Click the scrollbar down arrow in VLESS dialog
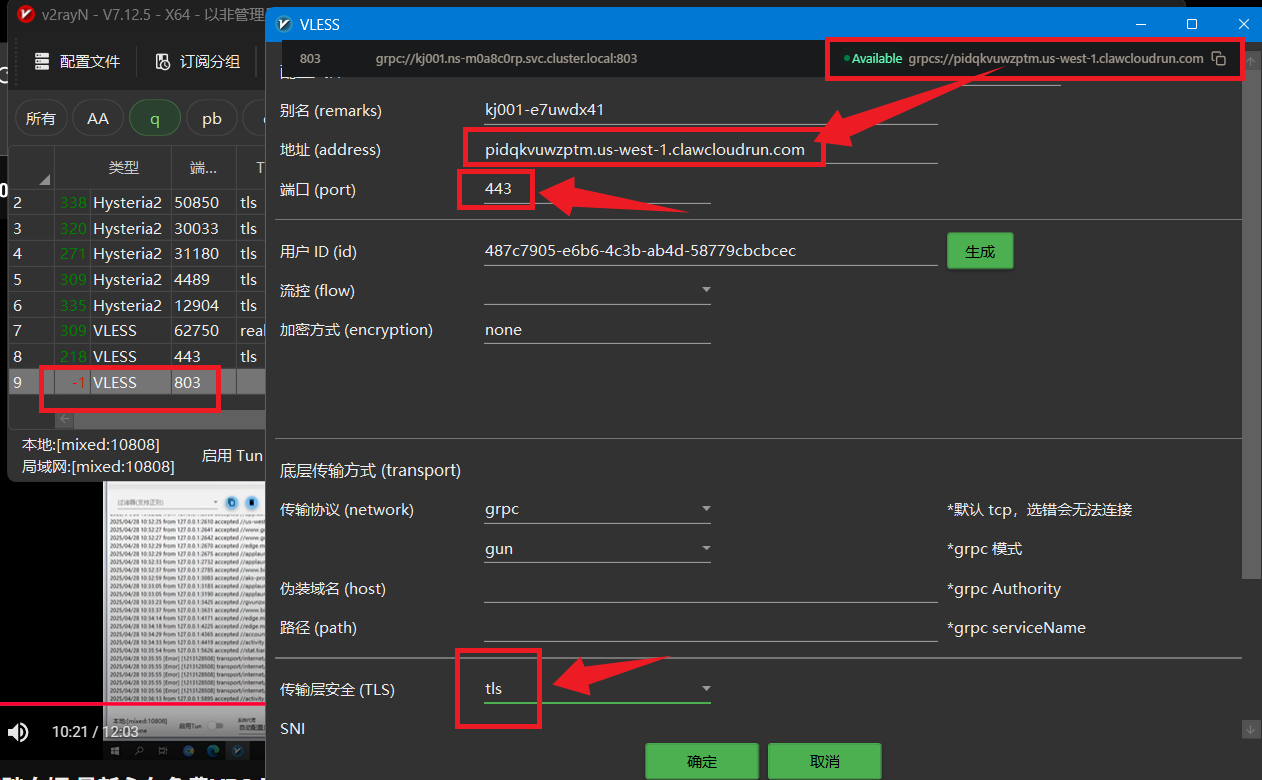1262x780 pixels. click(1250, 729)
